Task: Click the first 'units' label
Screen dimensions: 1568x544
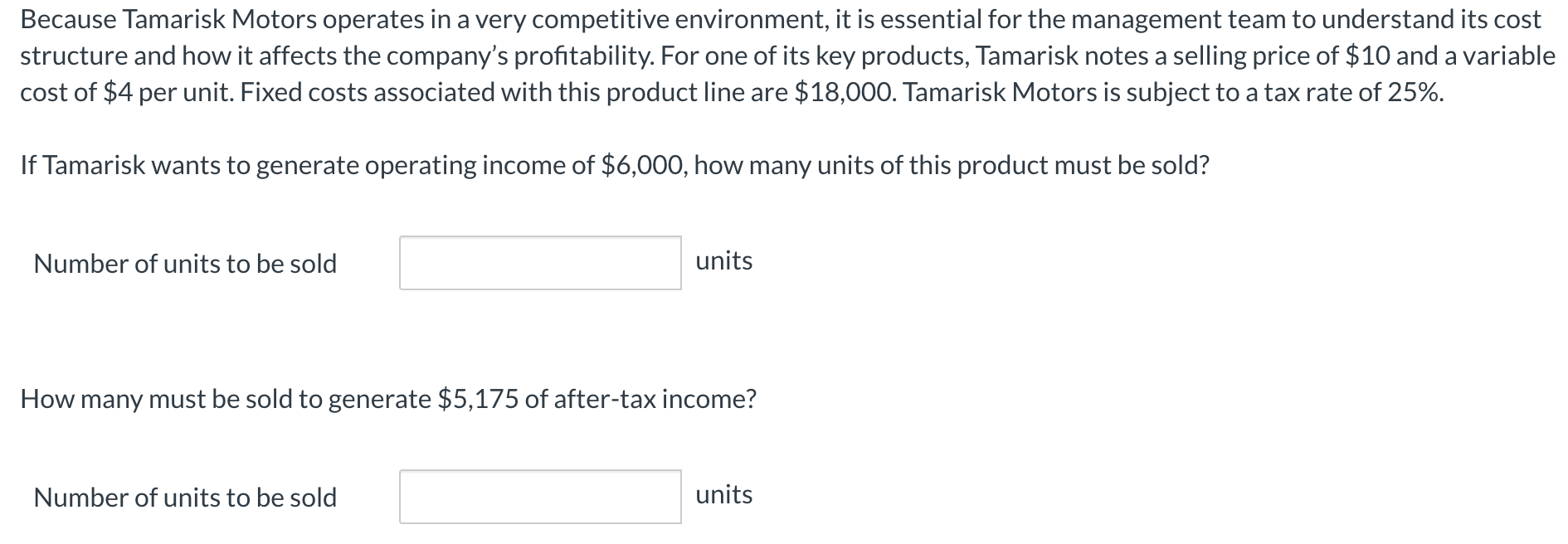Action: [x=723, y=260]
